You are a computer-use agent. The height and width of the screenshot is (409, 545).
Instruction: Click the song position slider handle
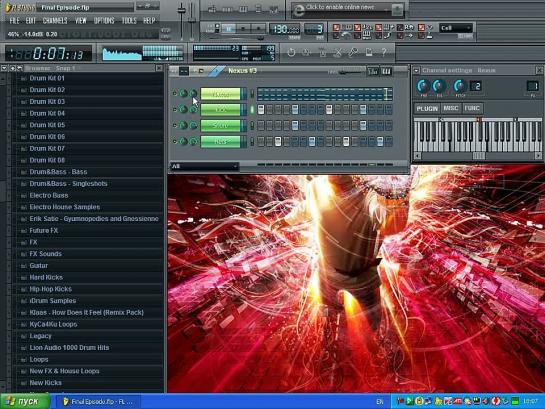click(261, 38)
